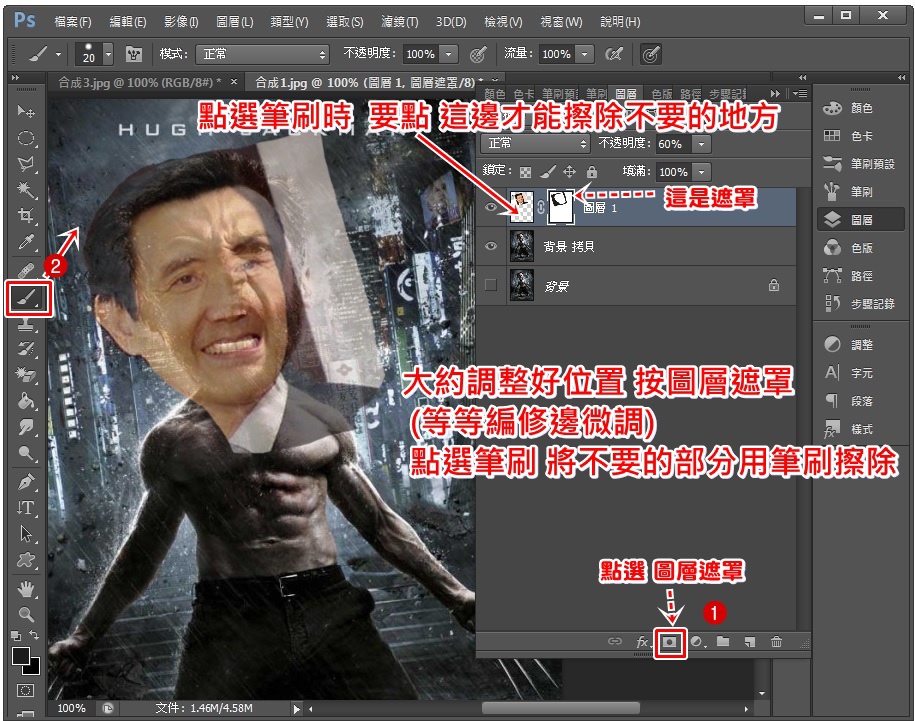915x721 pixels.
Task: Select the History Brush tool
Action: coord(26,349)
